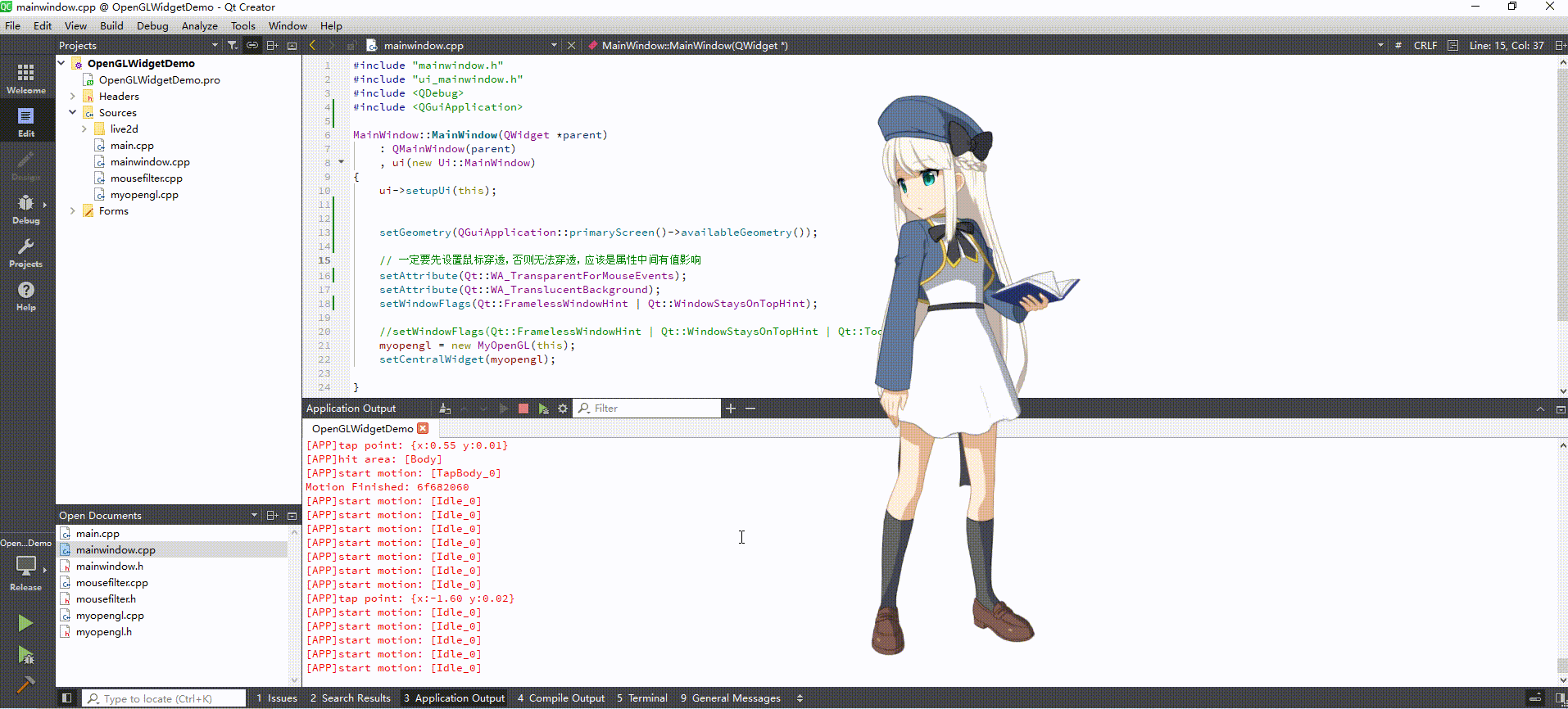The width and height of the screenshot is (1568, 709).
Task: Fold the constructor code block at line 8
Action: (342, 162)
